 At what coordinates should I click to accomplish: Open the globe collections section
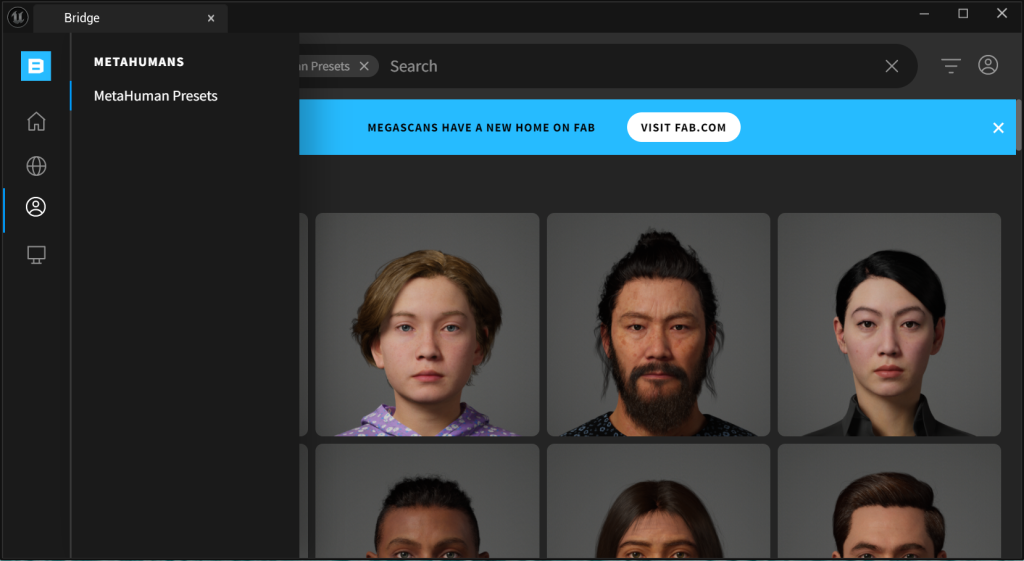pos(36,166)
